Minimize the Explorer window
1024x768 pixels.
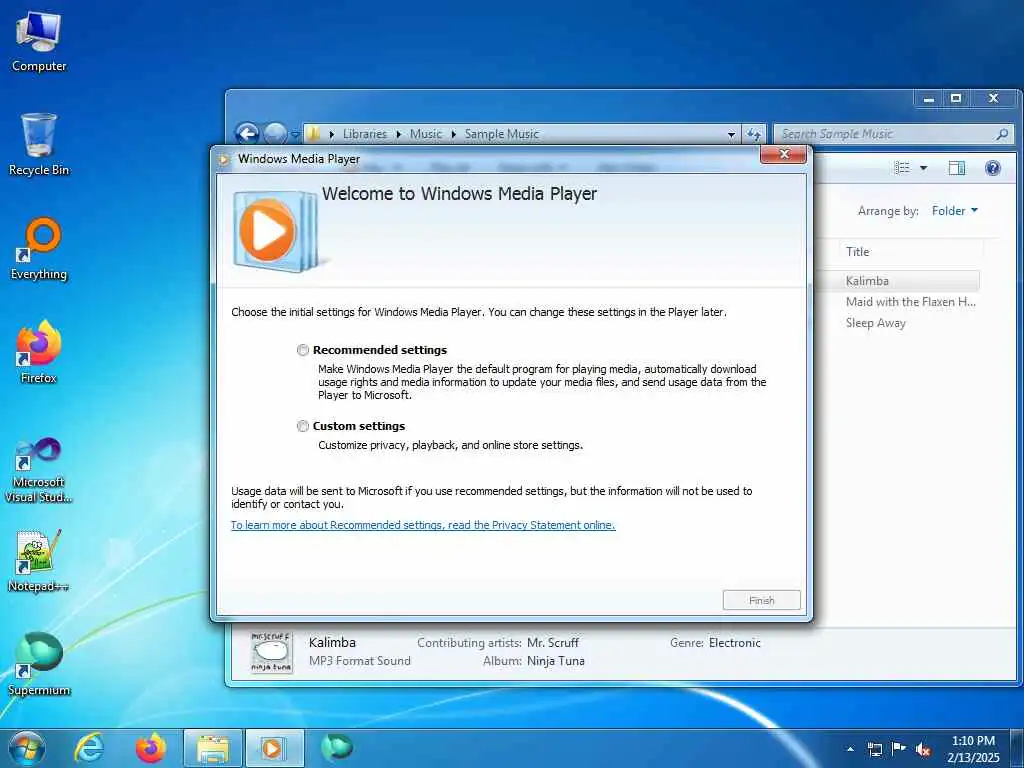(929, 99)
